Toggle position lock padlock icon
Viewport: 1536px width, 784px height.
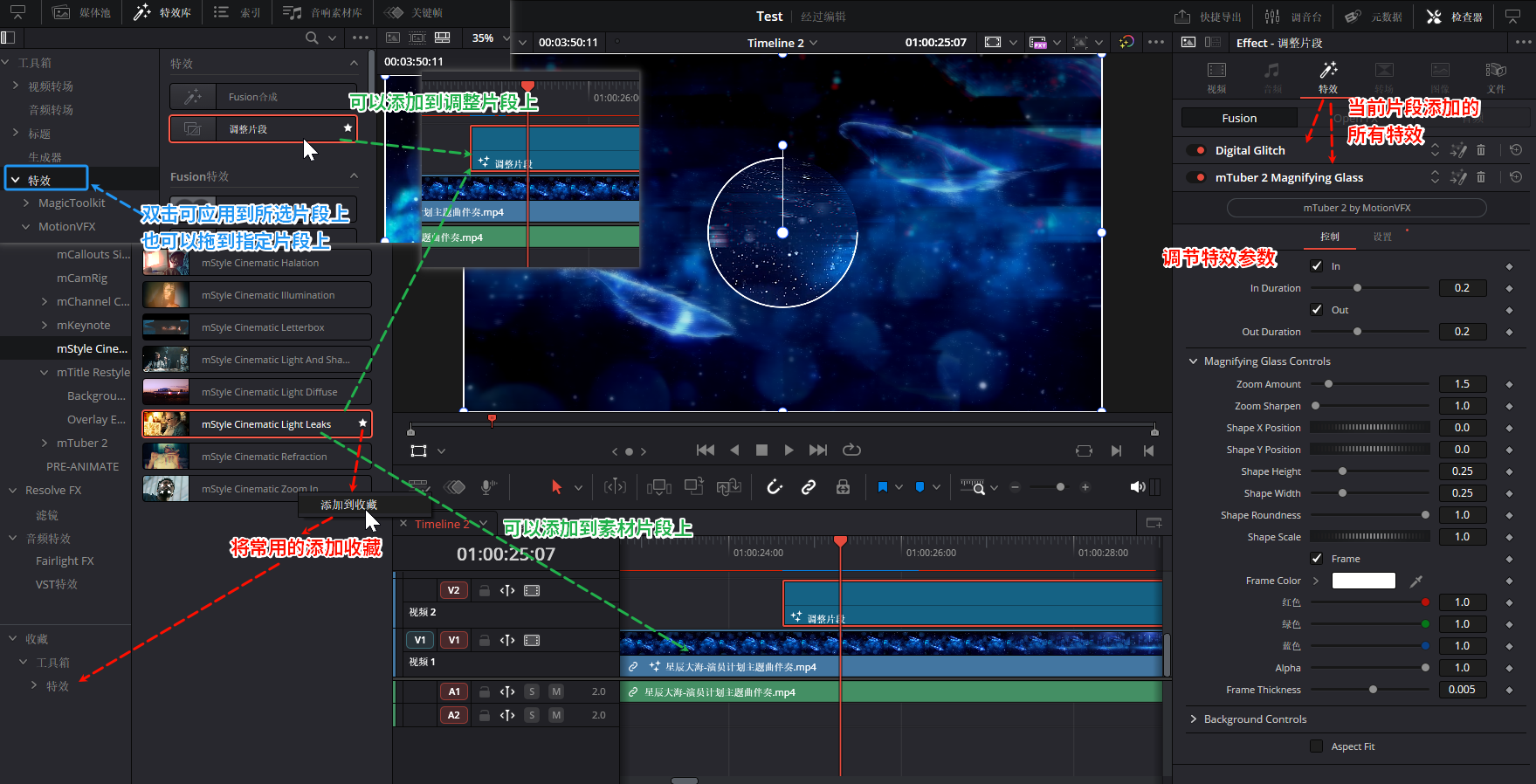tap(843, 487)
